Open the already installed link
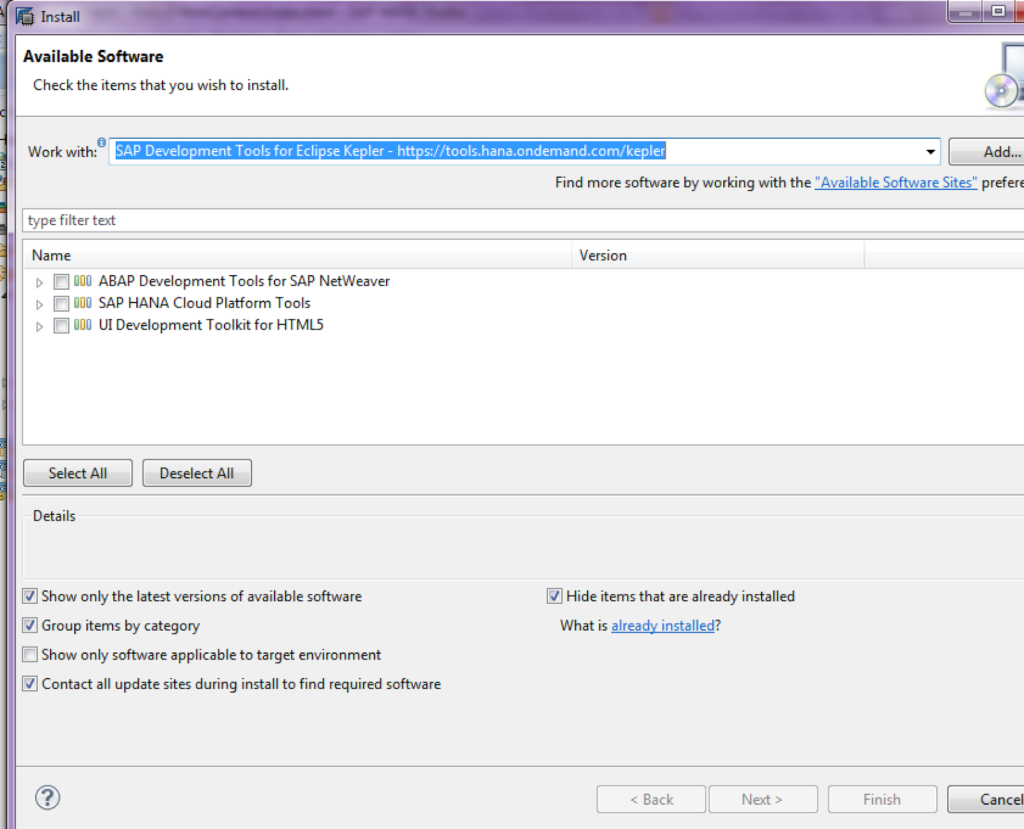This screenshot has width=1024, height=829. [x=663, y=626]
